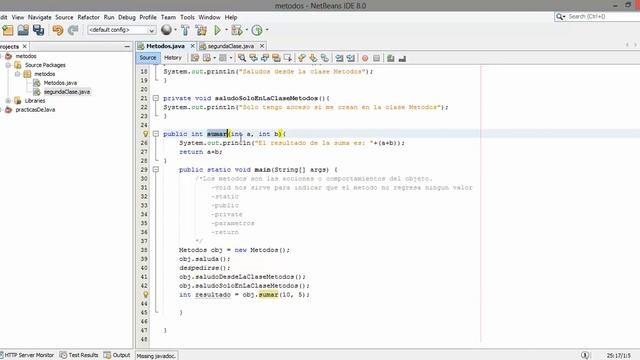640x360 pixels.
Task: Open the Run Project dropdown arrow
Action: (226, 30)
